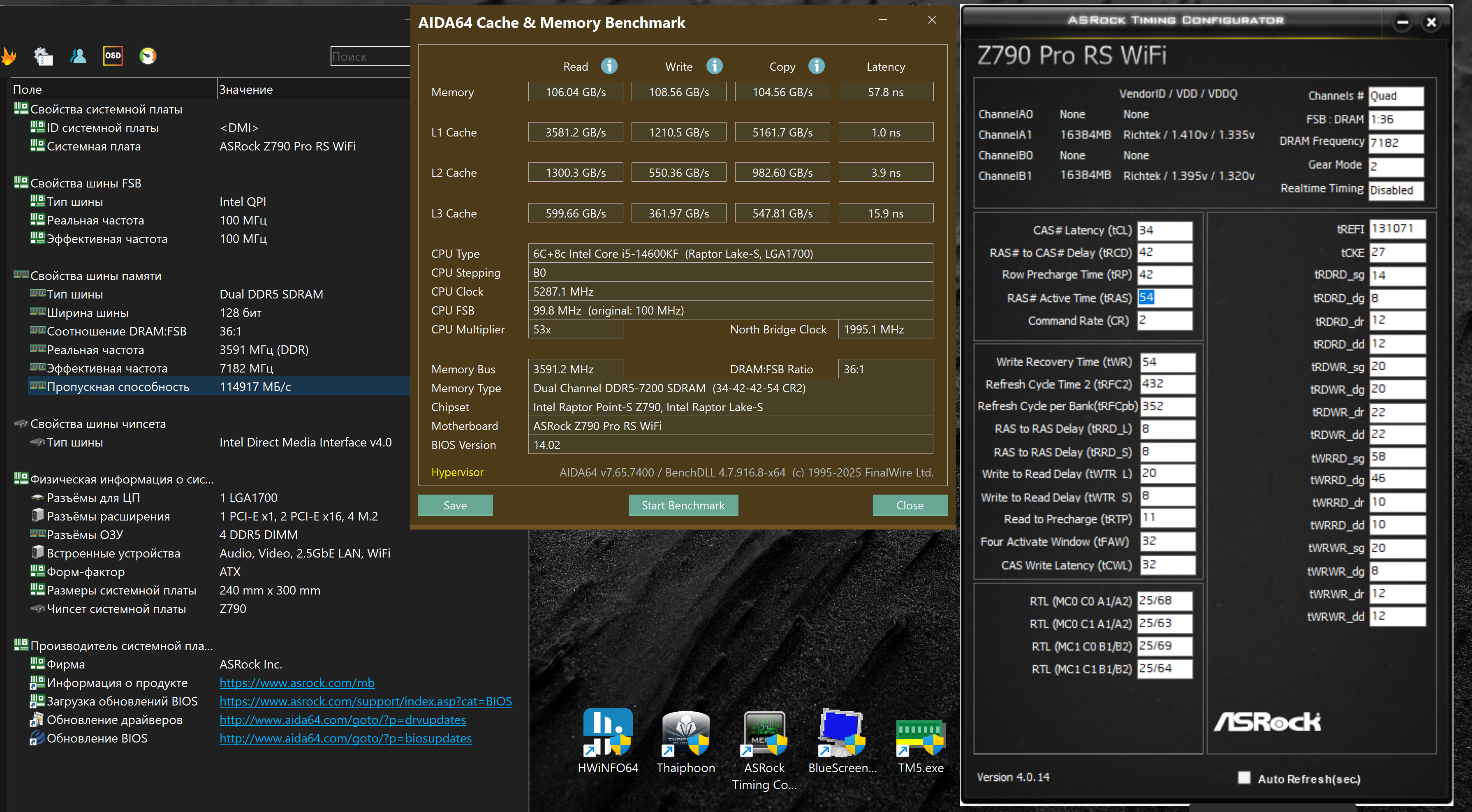Click the Copy info icon
The width and height of the screenshot is (1472, 812).
click(817, 66)
